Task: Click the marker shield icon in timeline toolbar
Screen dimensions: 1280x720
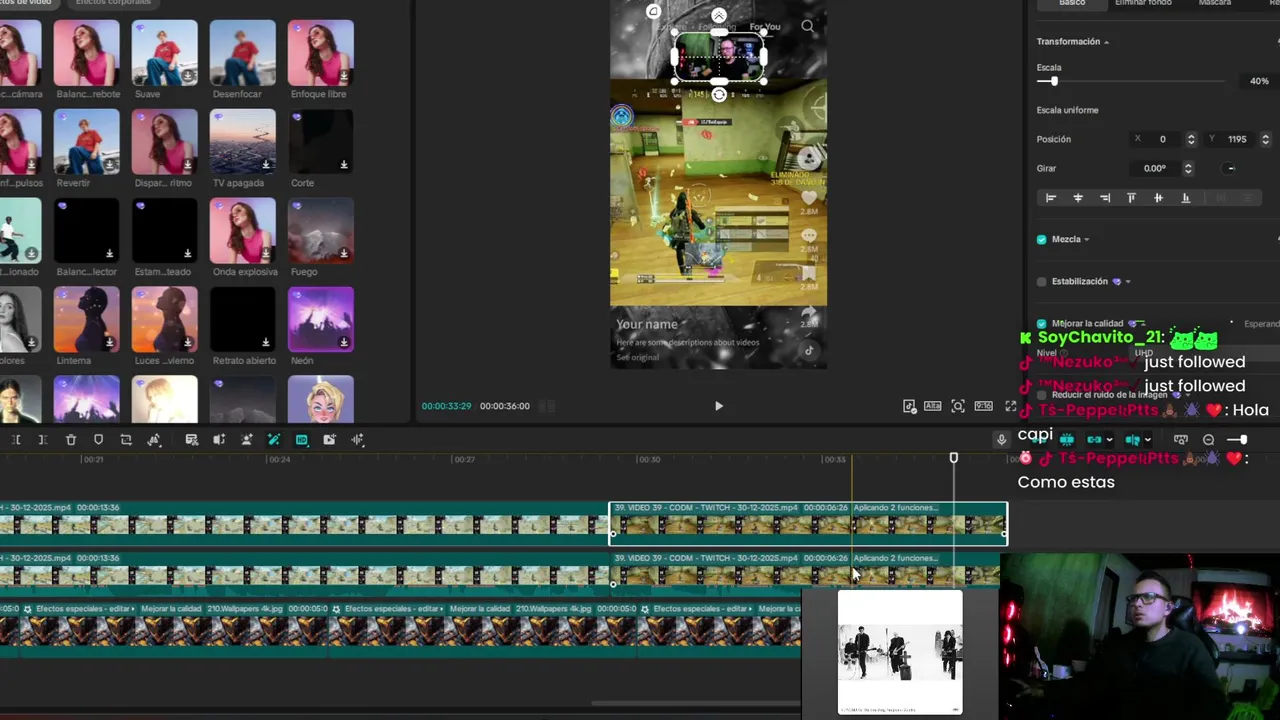Action: coord(98,440)
